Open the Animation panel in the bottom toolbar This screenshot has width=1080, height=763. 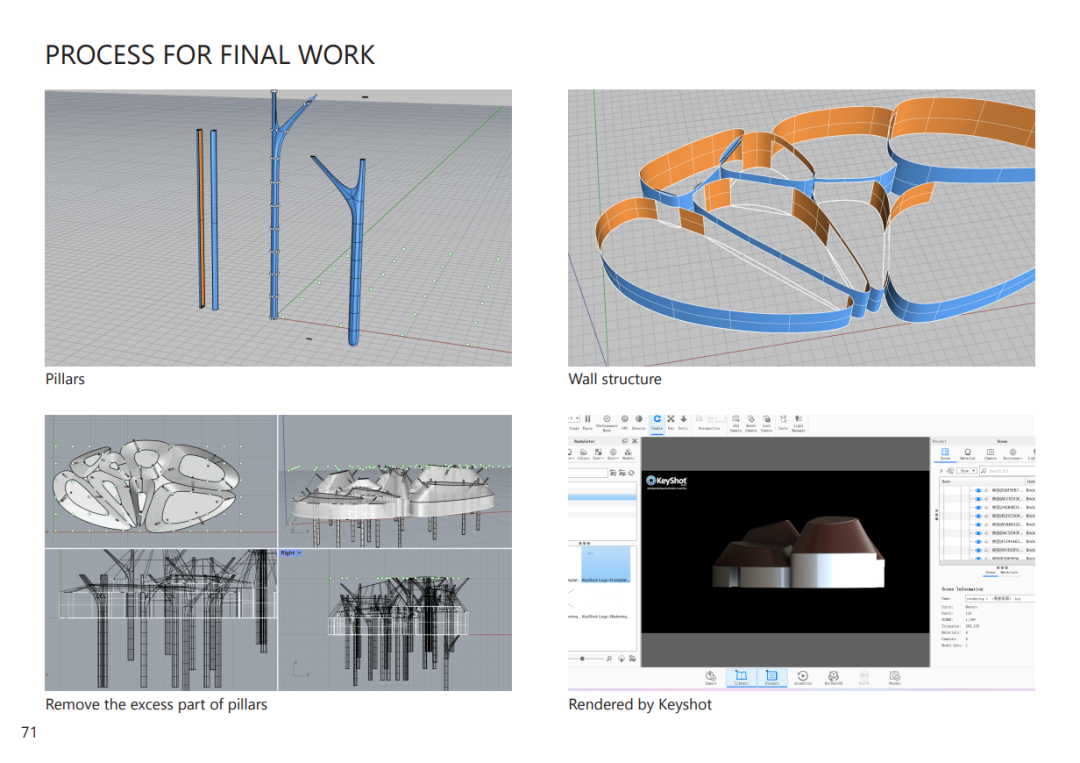pos(802,677)
